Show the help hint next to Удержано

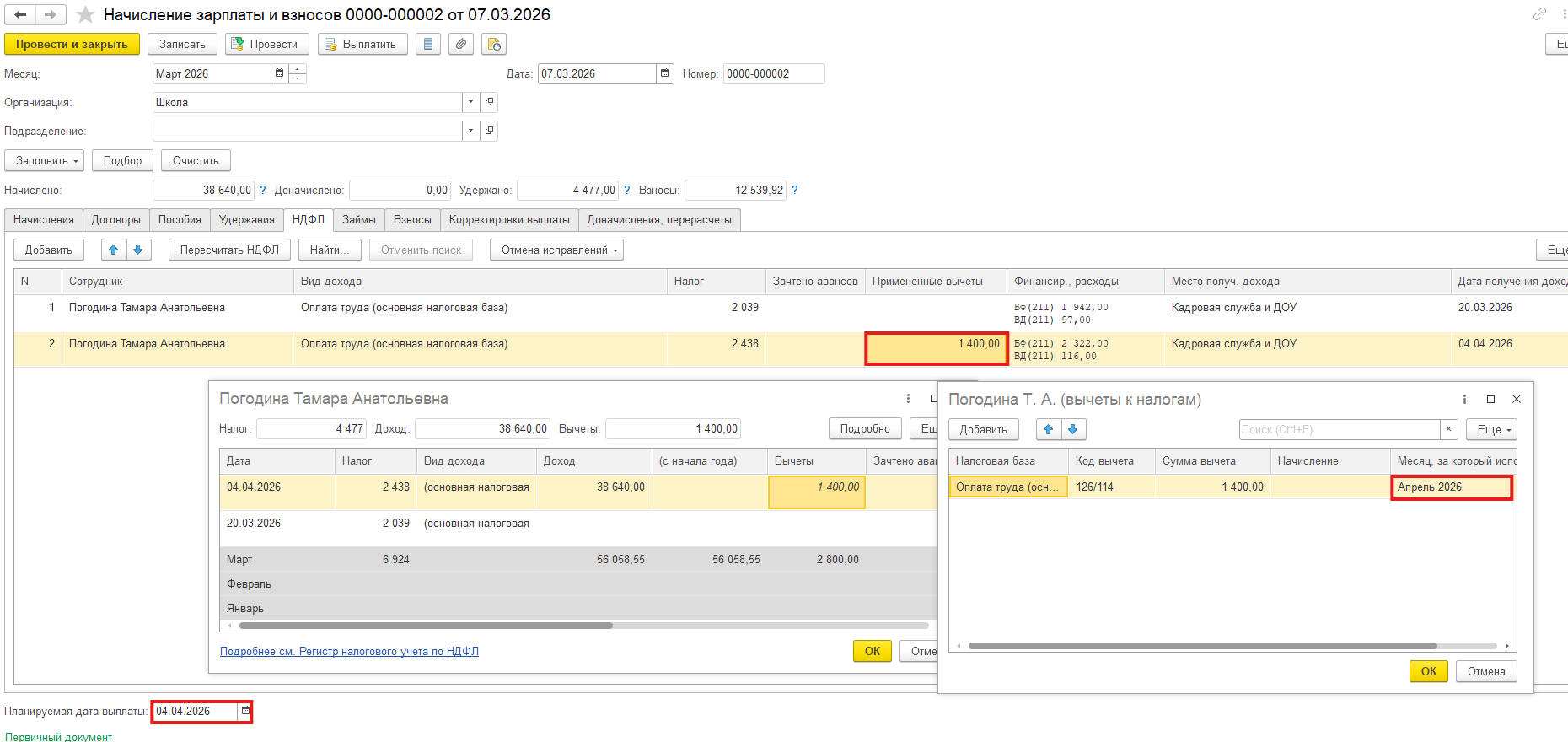[x=627, y=191]
